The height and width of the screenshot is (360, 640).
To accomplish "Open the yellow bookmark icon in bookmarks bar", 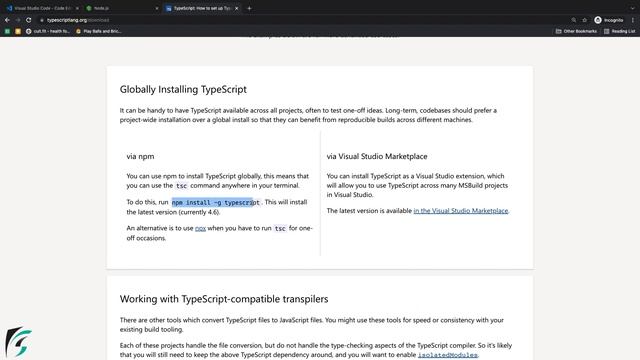I will [x=18, y=31].
